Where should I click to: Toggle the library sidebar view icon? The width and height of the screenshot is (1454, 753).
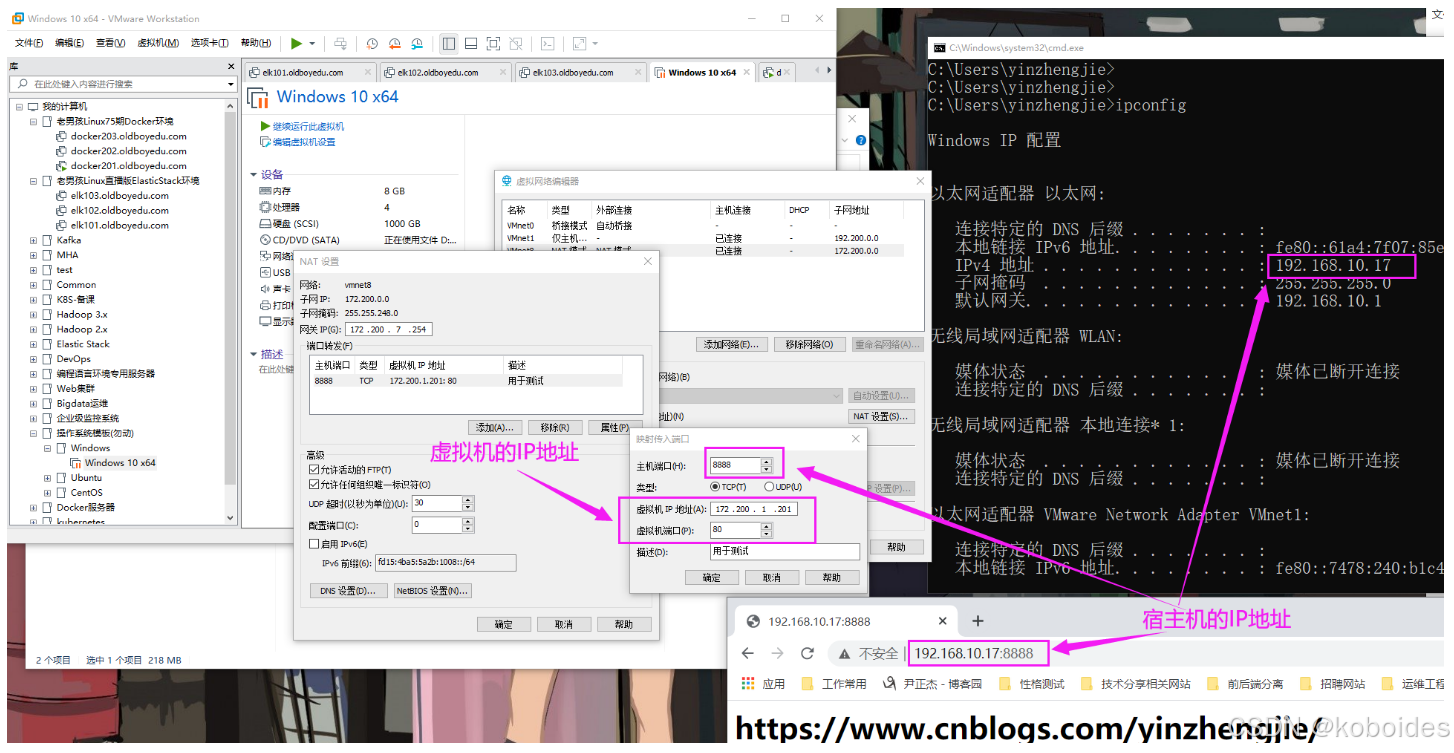[448, 43]
